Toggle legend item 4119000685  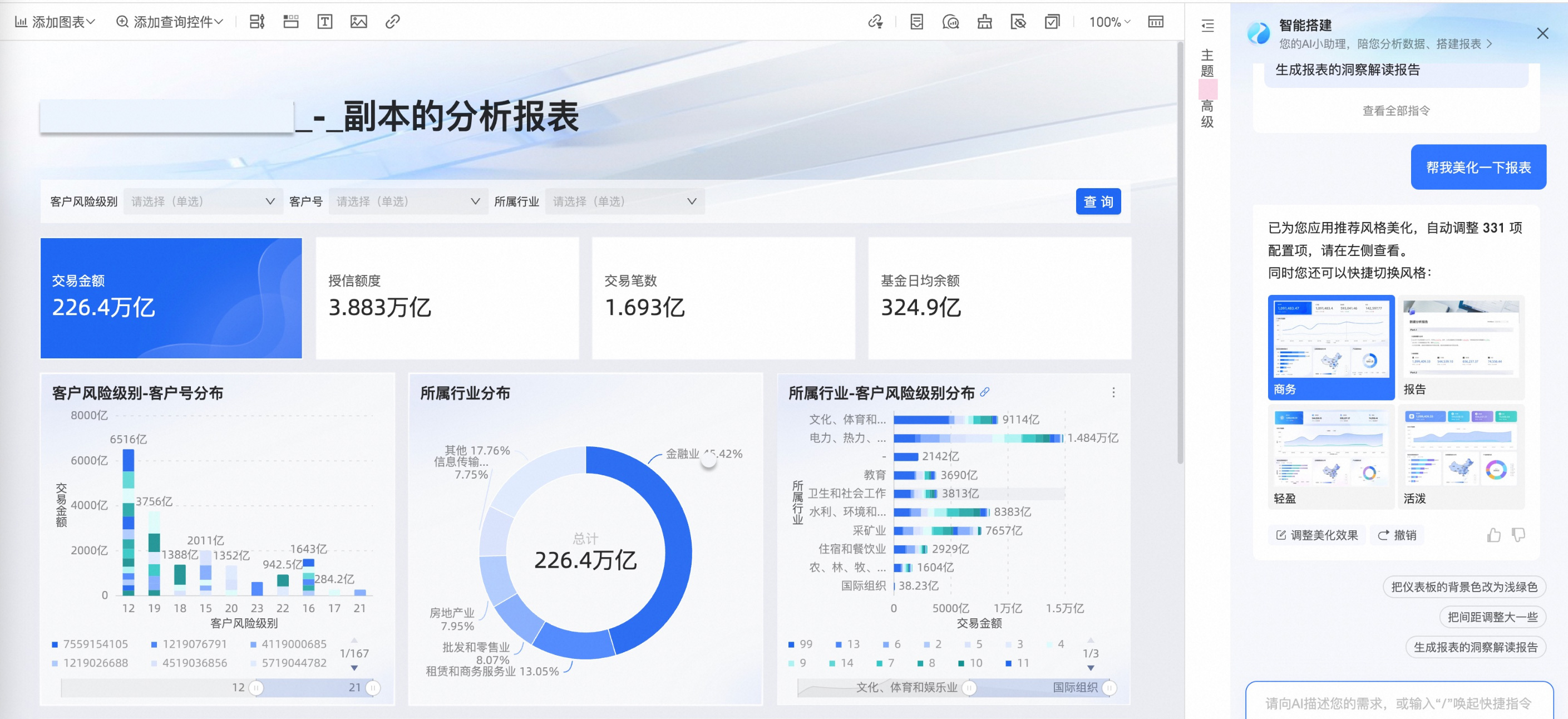(289, 644)
